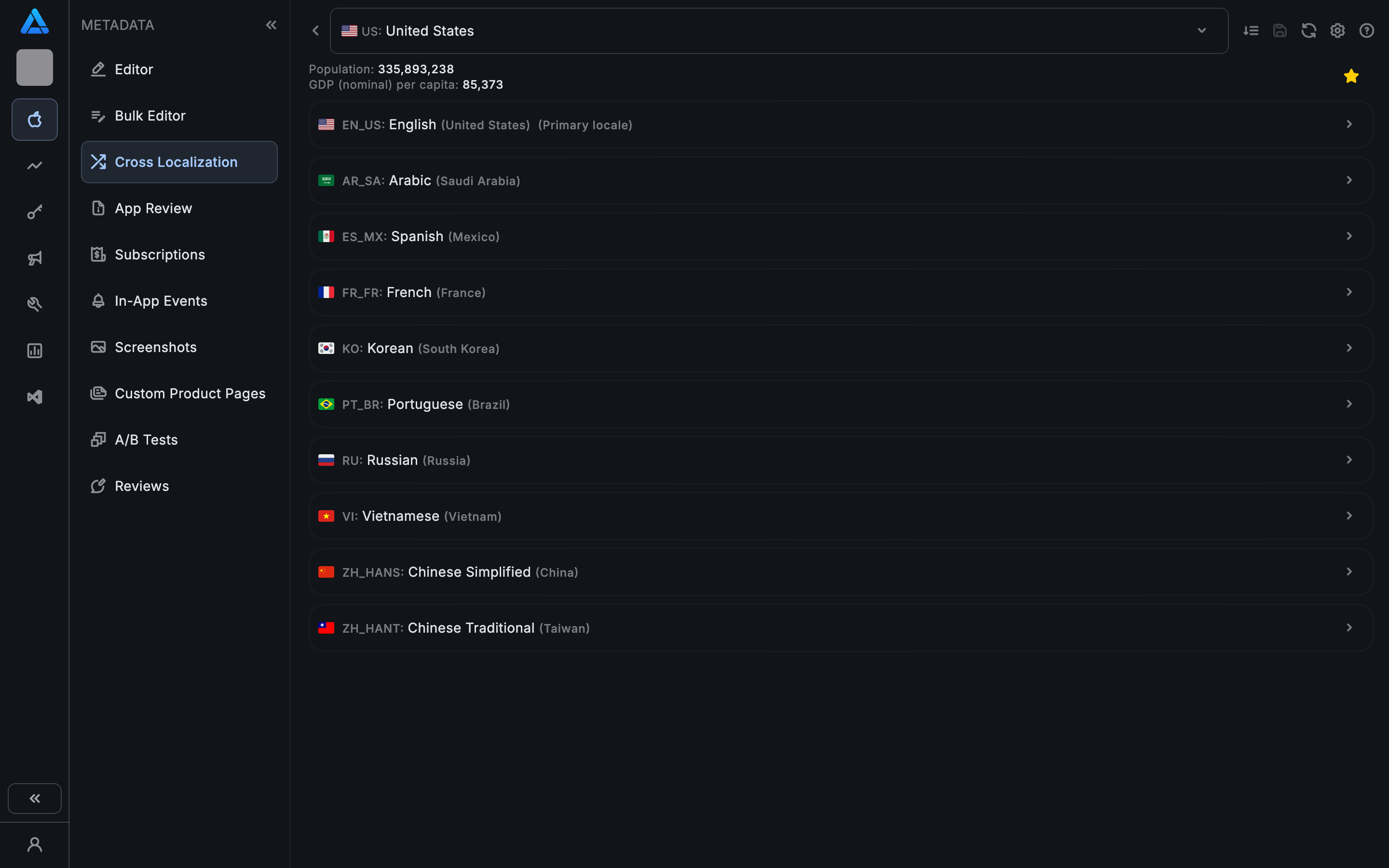Image resolution: width=1389 pixels, height=868 pixels.
Task: Open the megaphone marketing icon in left rail
Action: (x=34, y=258)
